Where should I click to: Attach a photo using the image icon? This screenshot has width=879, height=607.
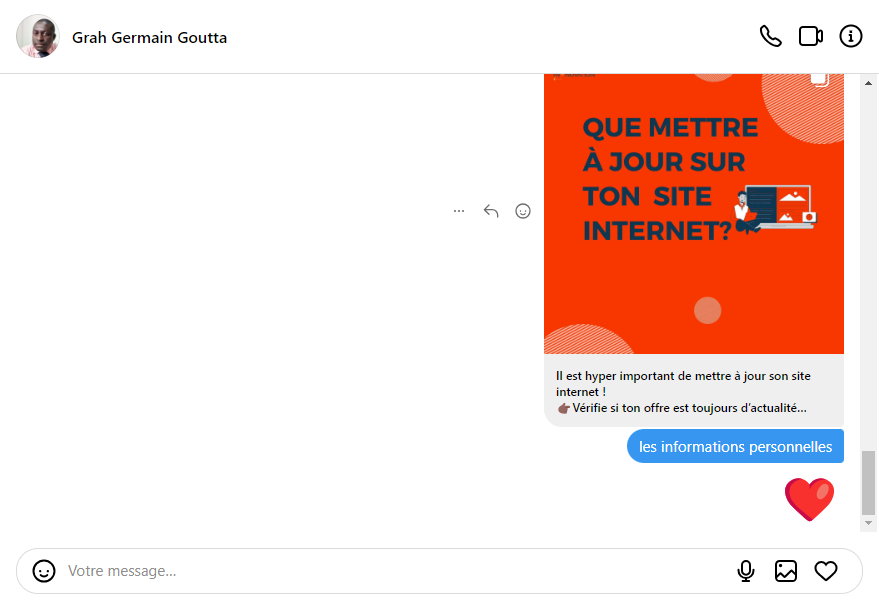click(786, 571)
